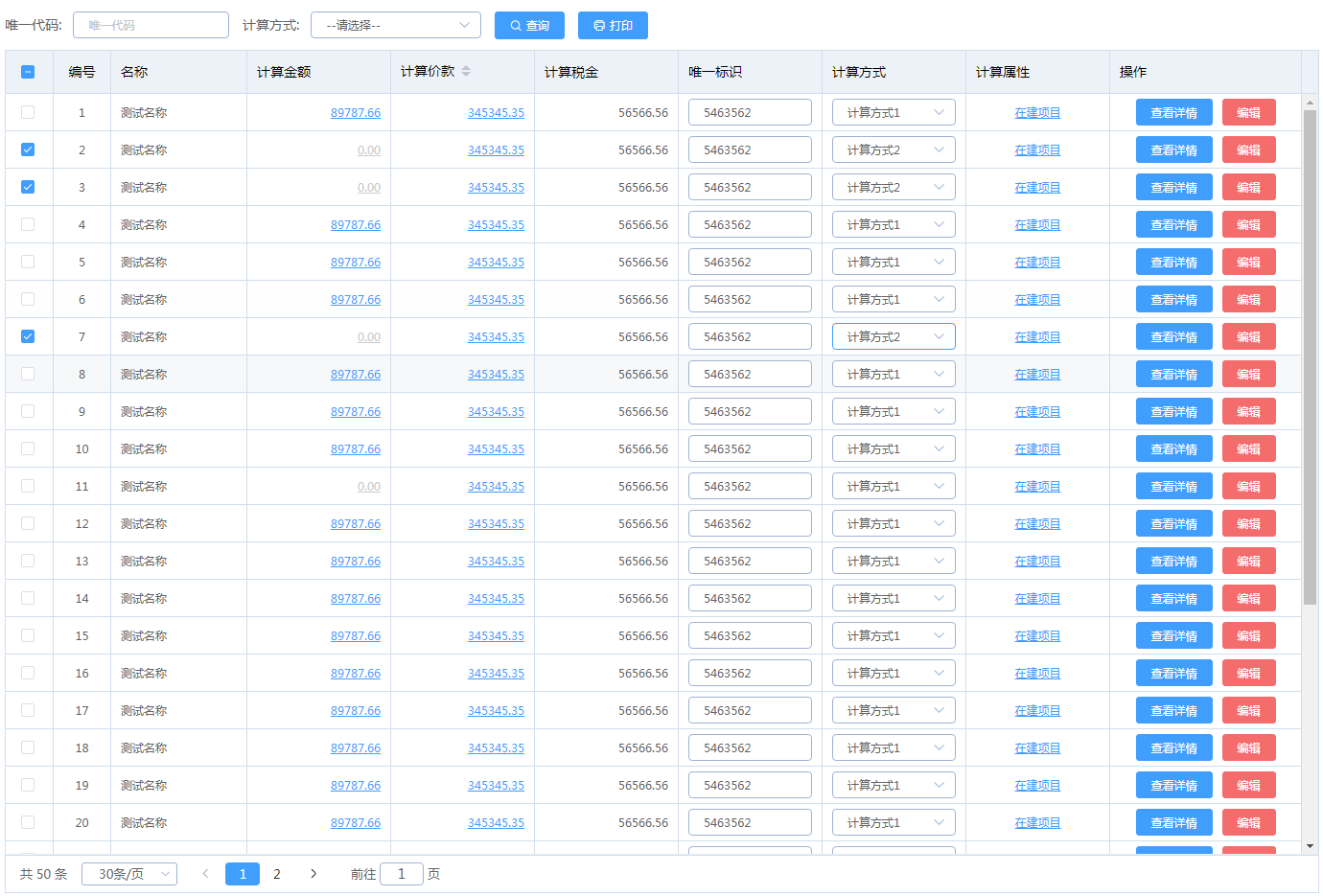
Task: Focus the 前往 page number input
Action: 402,874
